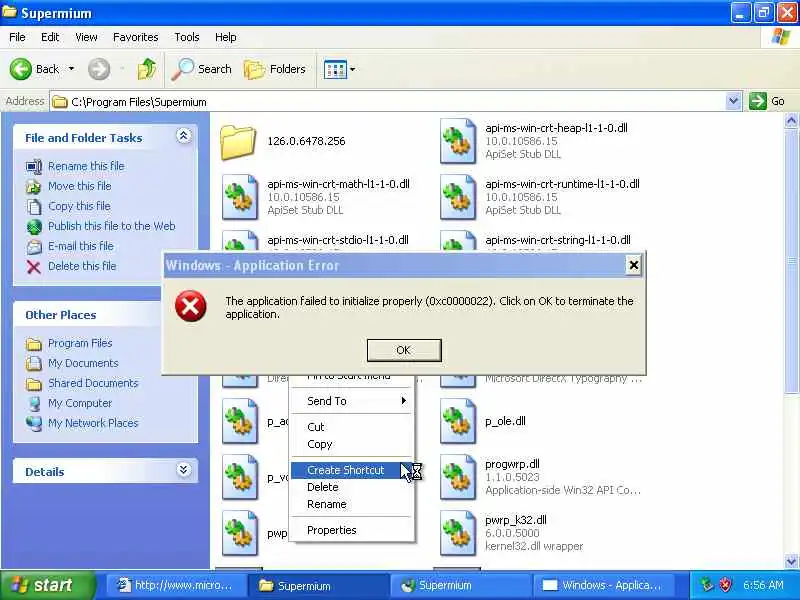Select the p_ole.dll file icon
This screenshot has height=600, width=800.
coord(458,421)
